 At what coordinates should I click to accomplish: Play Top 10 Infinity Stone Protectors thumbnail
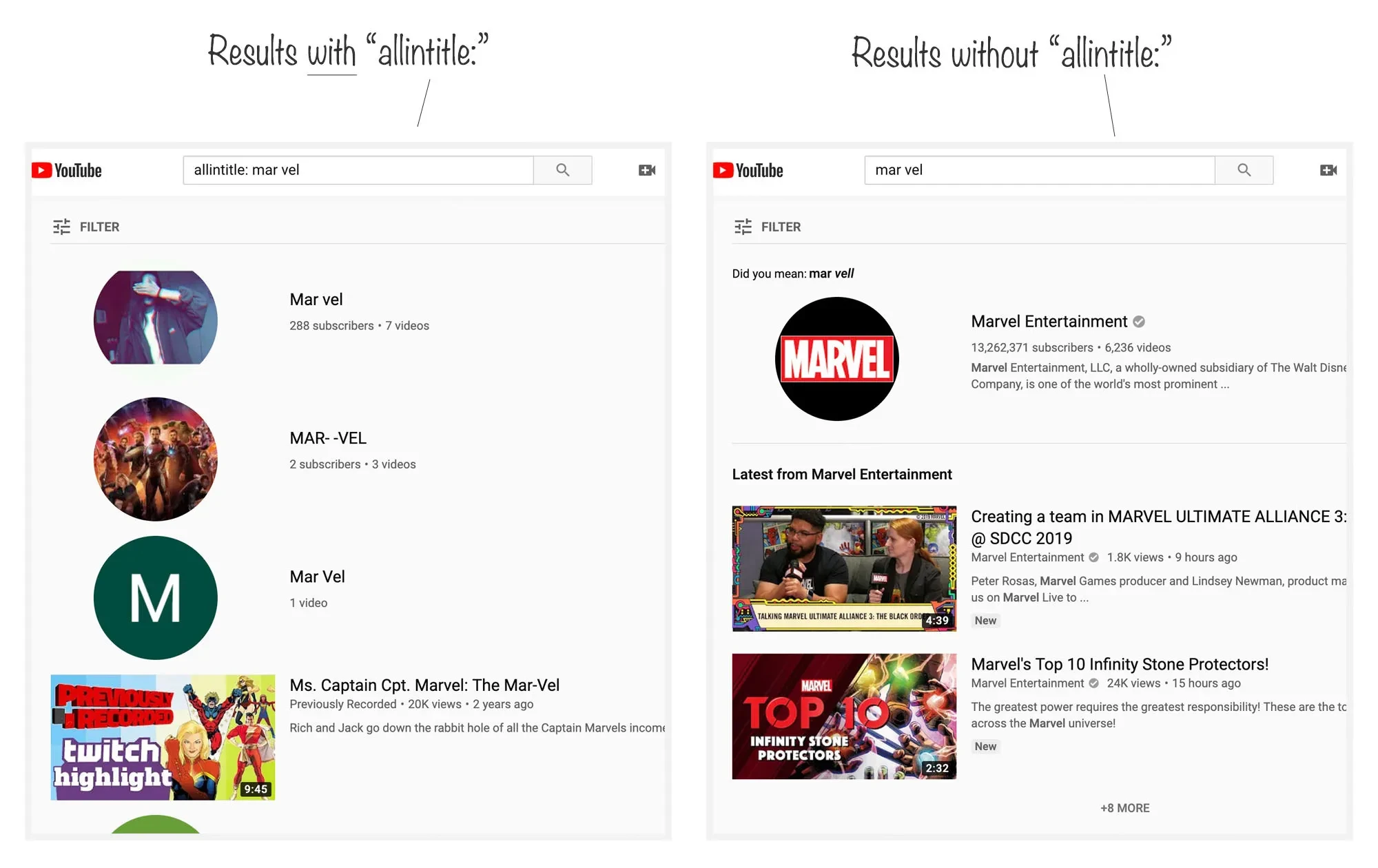844,716
